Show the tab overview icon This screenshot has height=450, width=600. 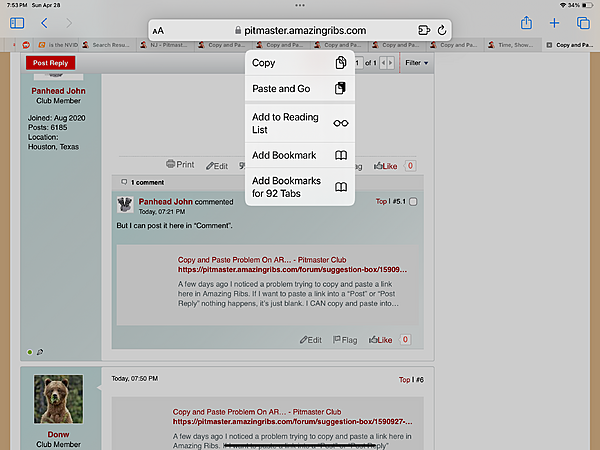pyautogui.click(x=583, y=23)
